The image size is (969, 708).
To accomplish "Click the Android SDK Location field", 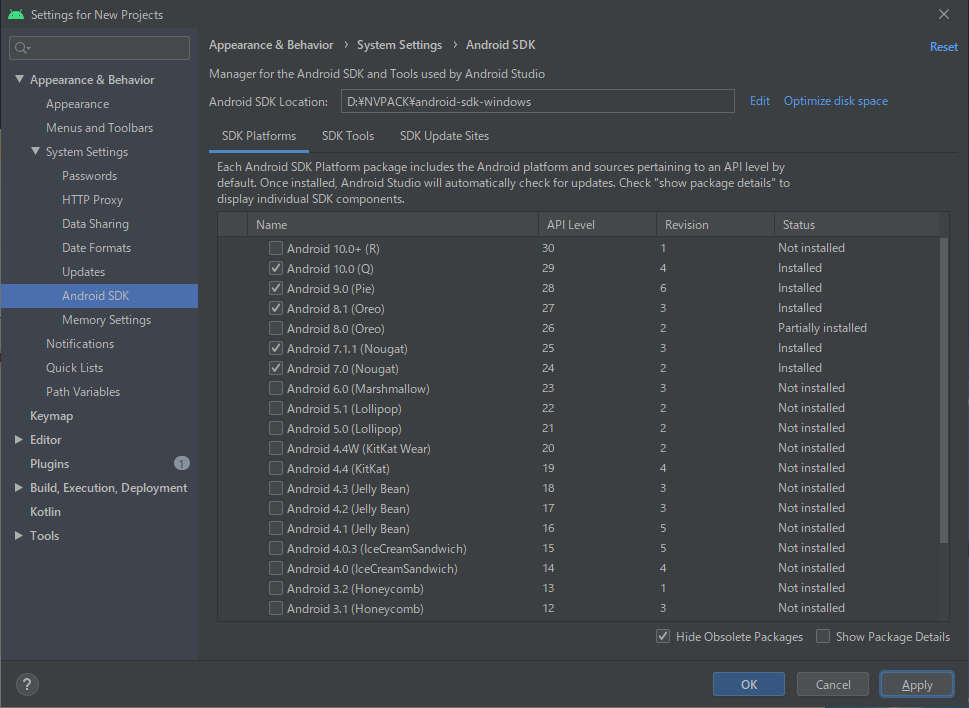I will pyautogui.click(x=538, y=101).
